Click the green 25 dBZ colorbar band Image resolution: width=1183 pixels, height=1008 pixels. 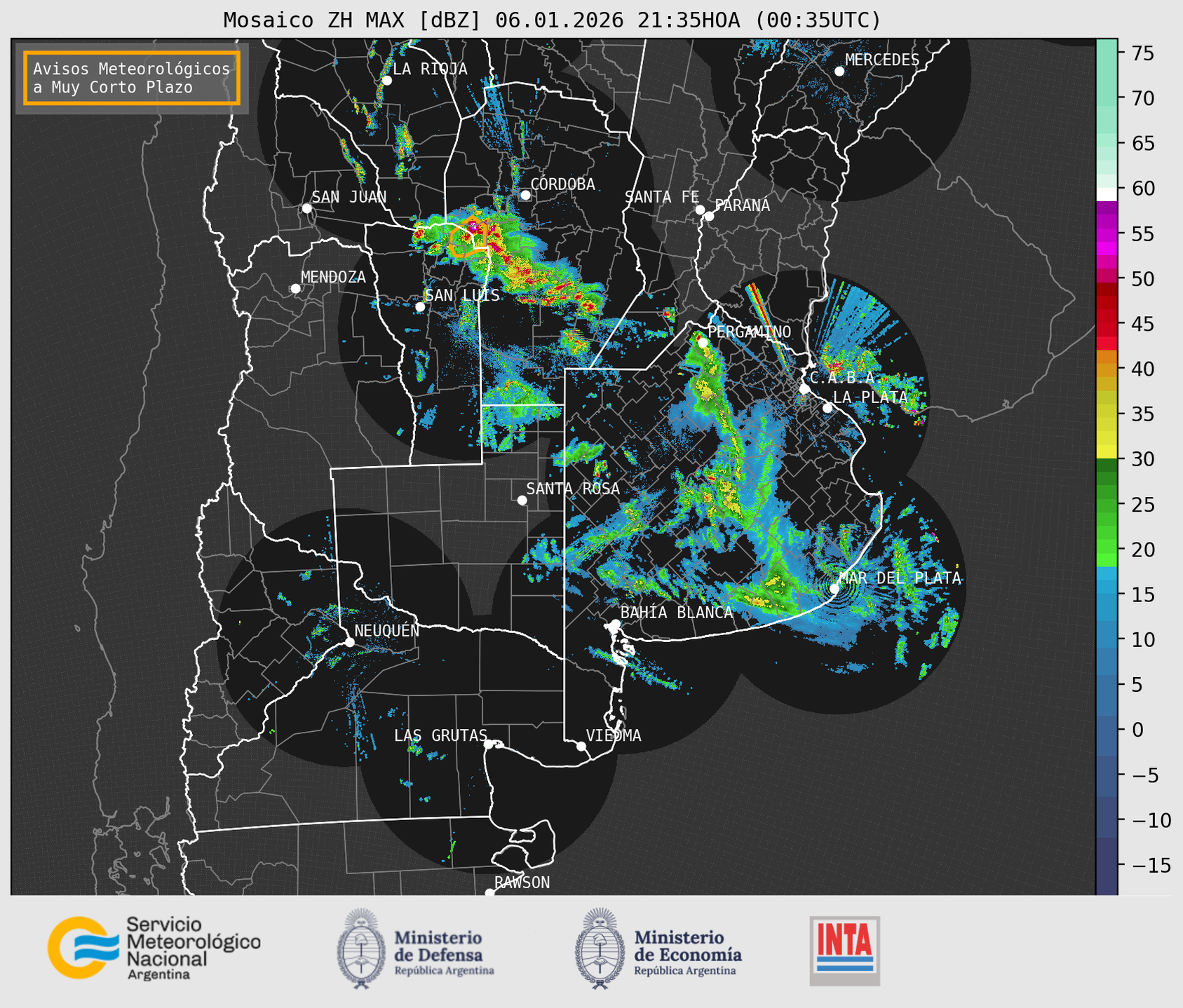click(x=1106, y=504)
